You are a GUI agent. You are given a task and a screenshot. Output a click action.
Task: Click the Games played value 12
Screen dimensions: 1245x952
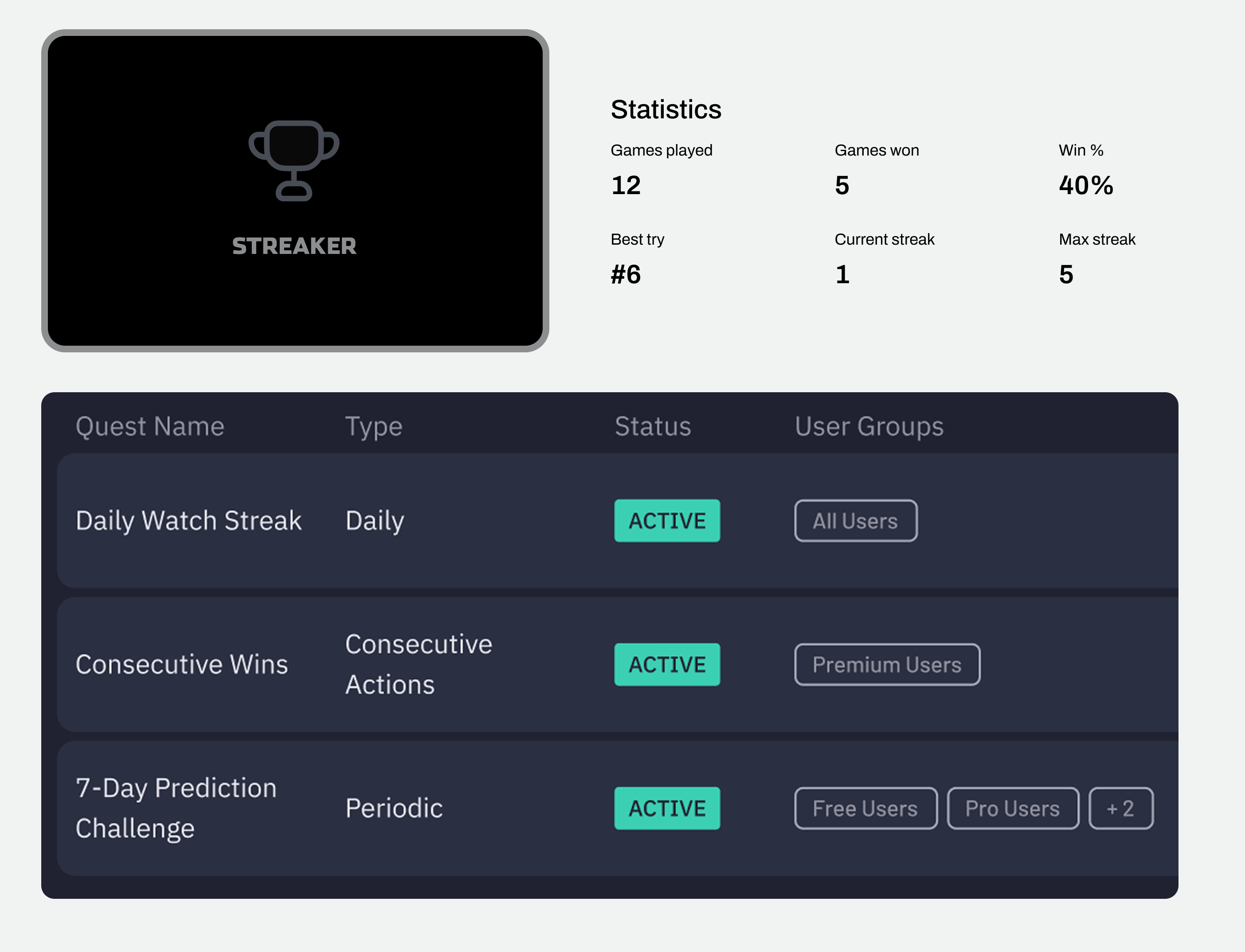(x=625, y=185)
